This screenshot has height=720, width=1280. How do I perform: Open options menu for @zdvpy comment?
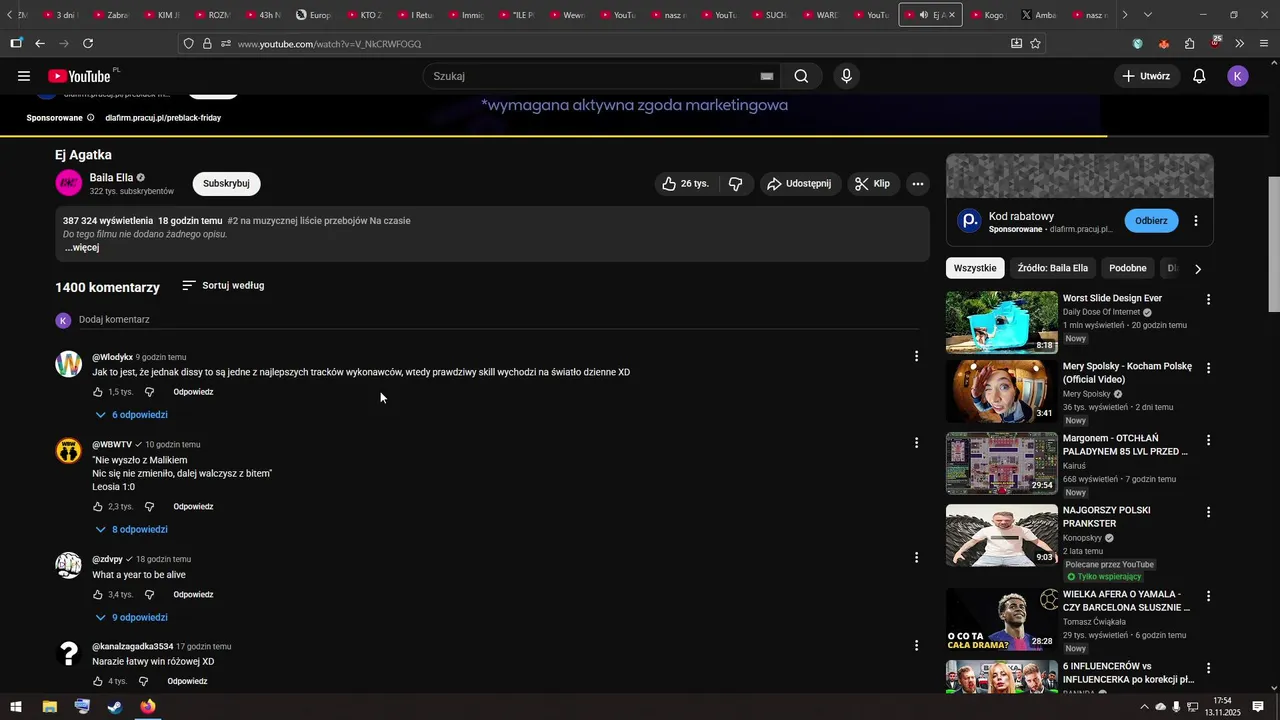click(916, 558)
